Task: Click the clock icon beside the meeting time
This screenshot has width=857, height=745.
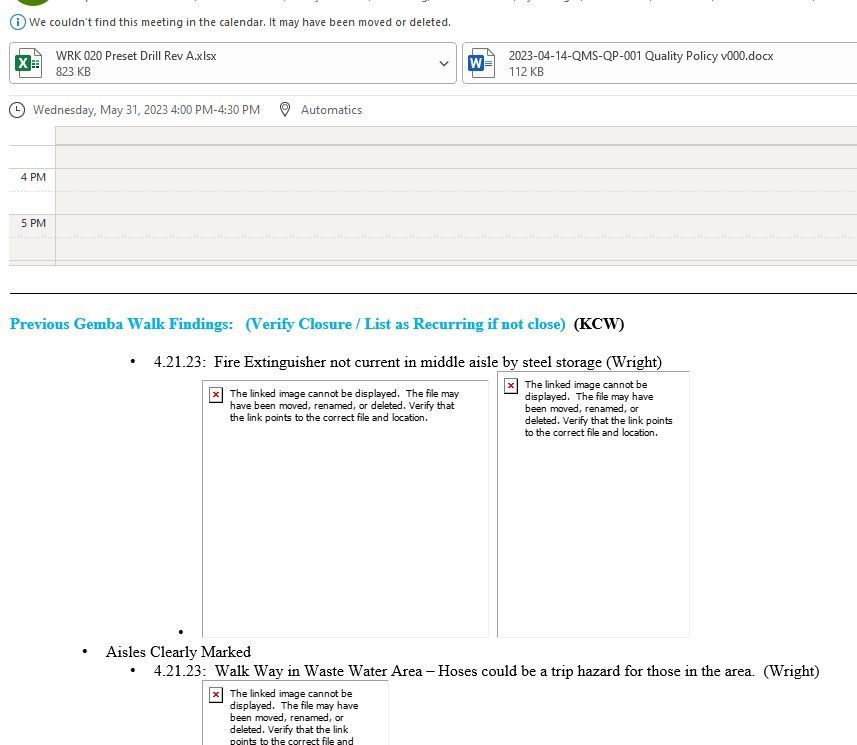Action: [x=16, y=110]
